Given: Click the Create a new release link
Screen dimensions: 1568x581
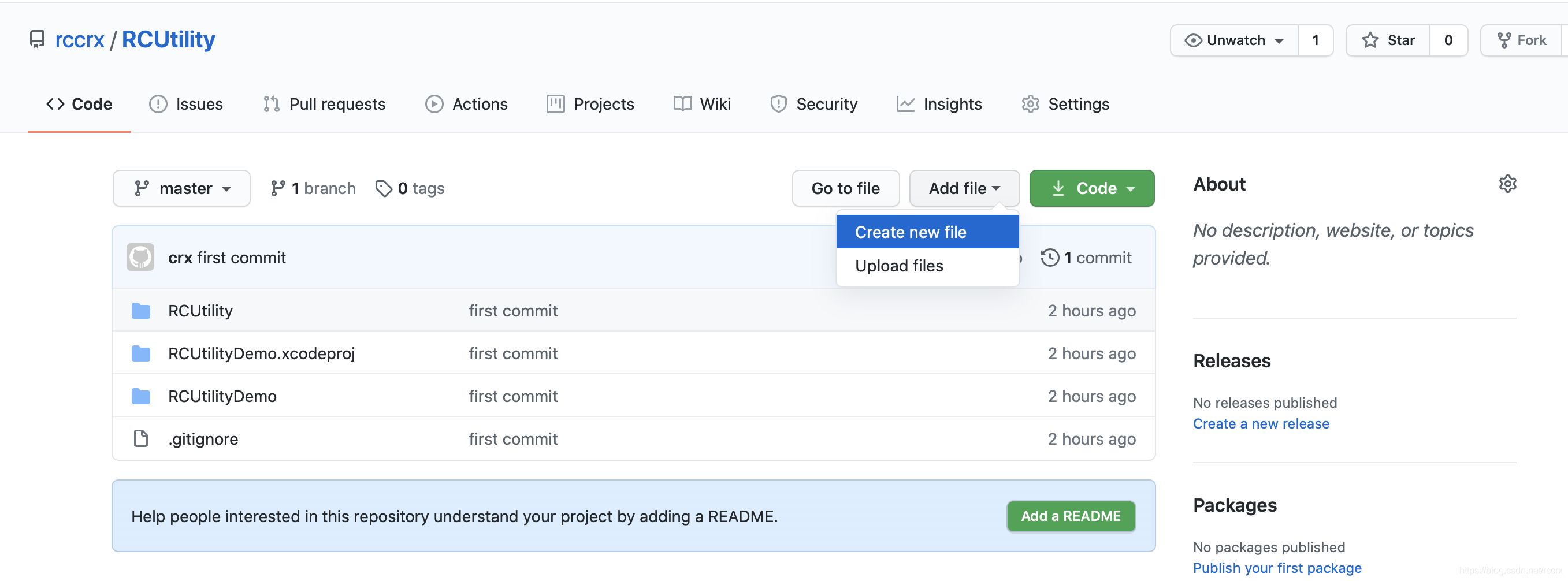Looking at the screenshot, I should [1261, 423].
